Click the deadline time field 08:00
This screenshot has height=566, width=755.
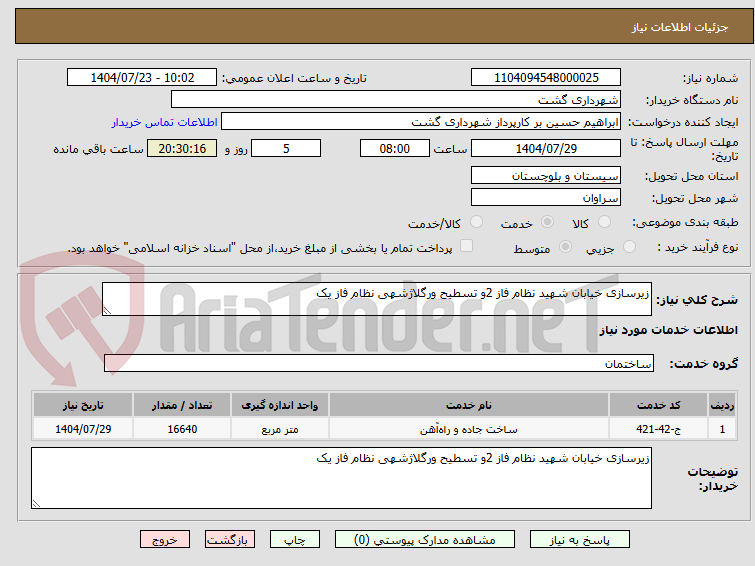coord(395,148)
